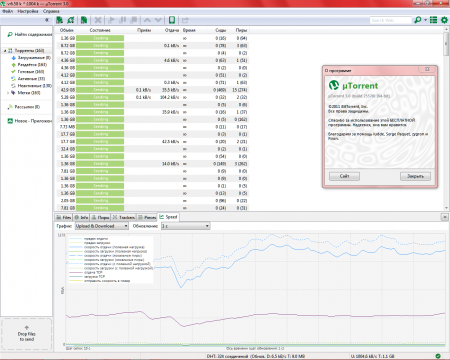Screen dimensions: 450x360
Task: Open the Справка menu
Action: coord(51,11)
